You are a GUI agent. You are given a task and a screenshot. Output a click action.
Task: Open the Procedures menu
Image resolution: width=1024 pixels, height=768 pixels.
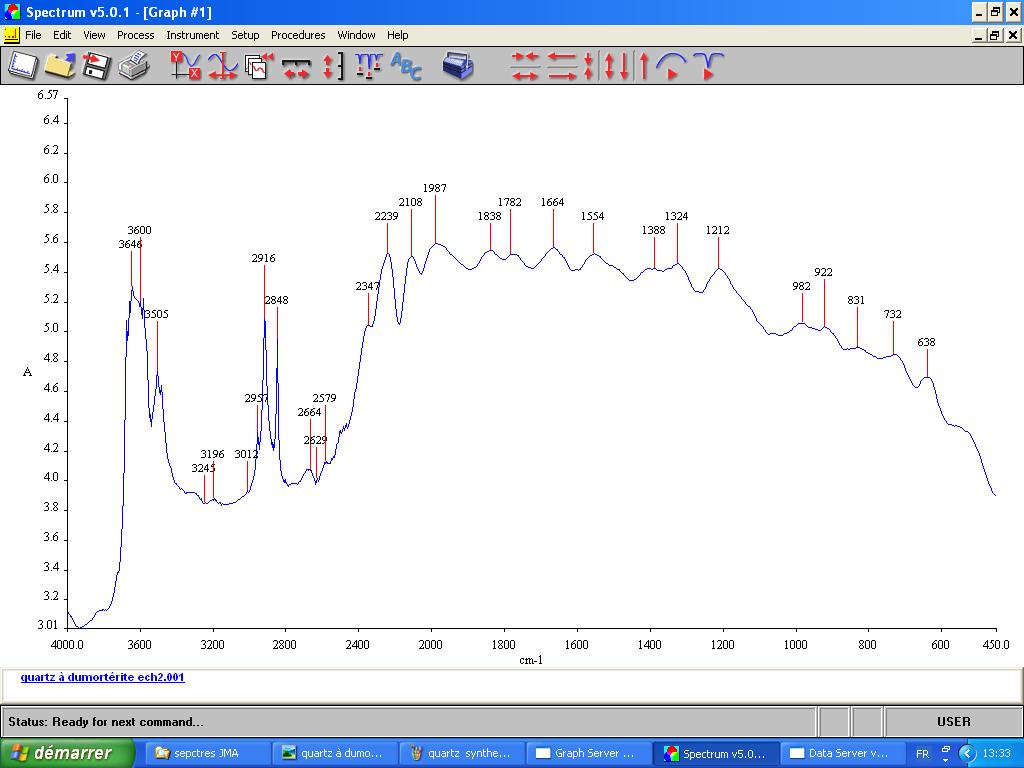click(x=298, y=35)
